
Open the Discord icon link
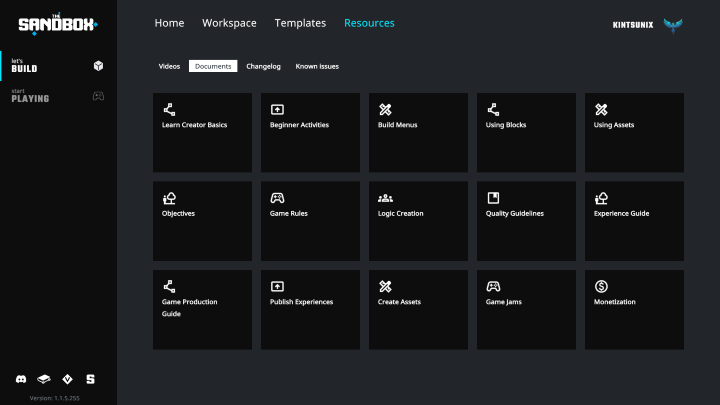tap(21, 379)
